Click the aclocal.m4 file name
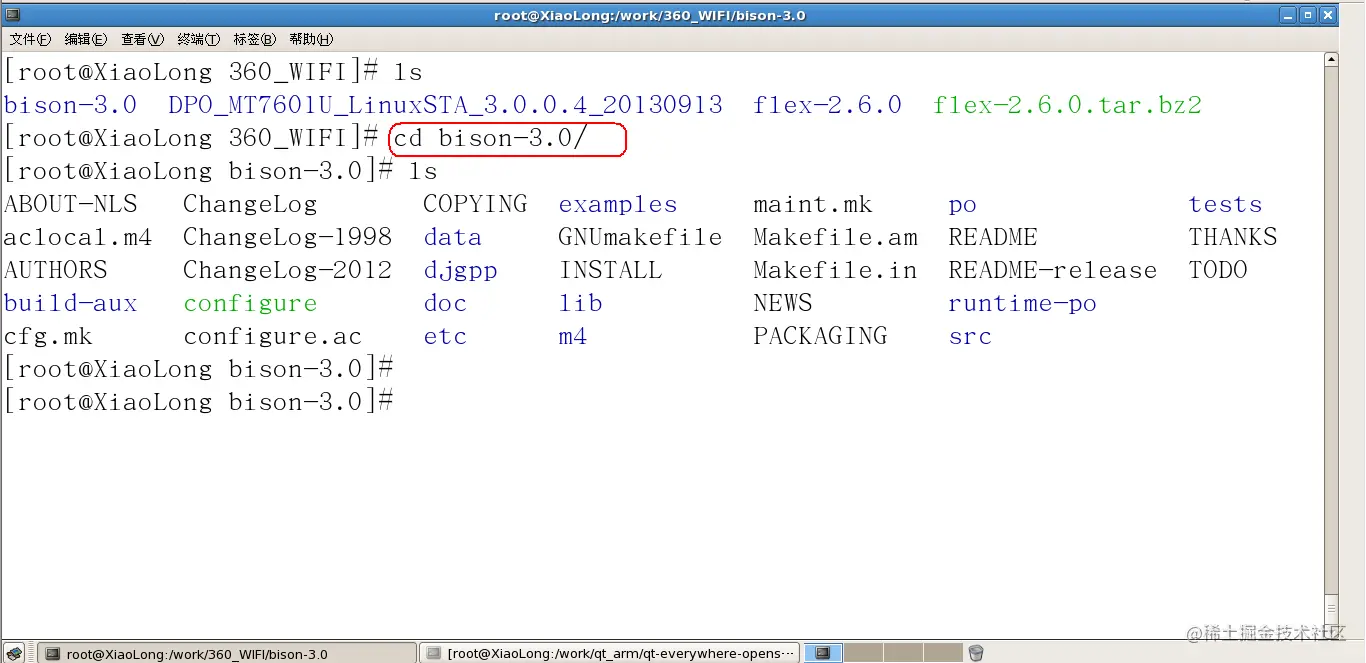This screenshot has height=663, width=1366. tap(78, 237)
